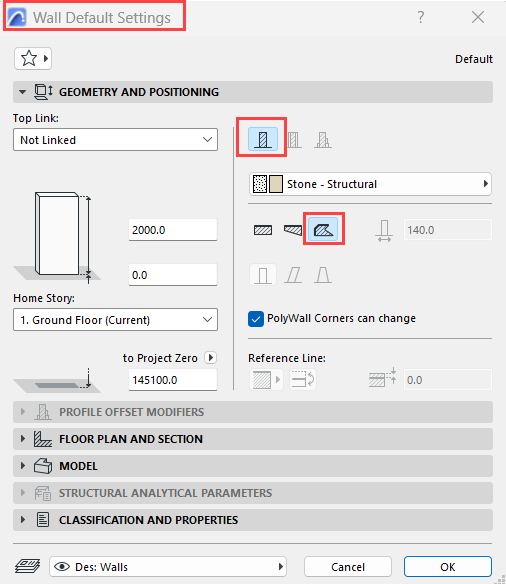Select the Composite wall structure icon
This screenshot has height=584, width=506.
pyautogui.click(x=294, y=140)
